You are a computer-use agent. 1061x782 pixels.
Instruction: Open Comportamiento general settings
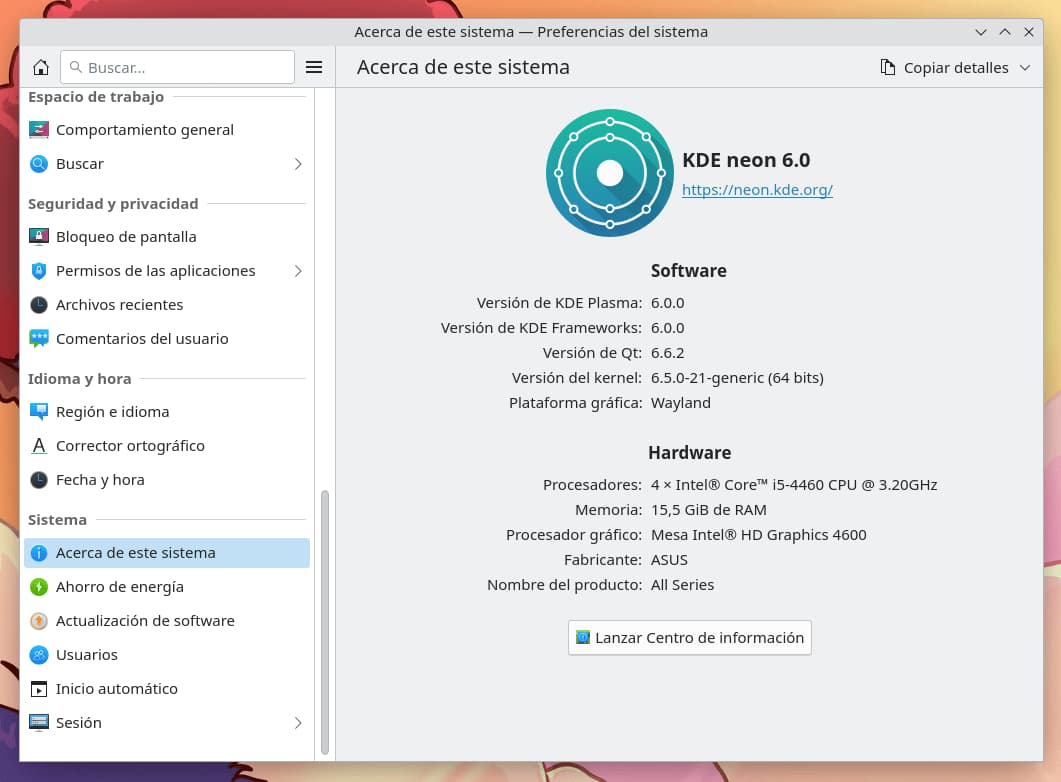tap(166, 129)
